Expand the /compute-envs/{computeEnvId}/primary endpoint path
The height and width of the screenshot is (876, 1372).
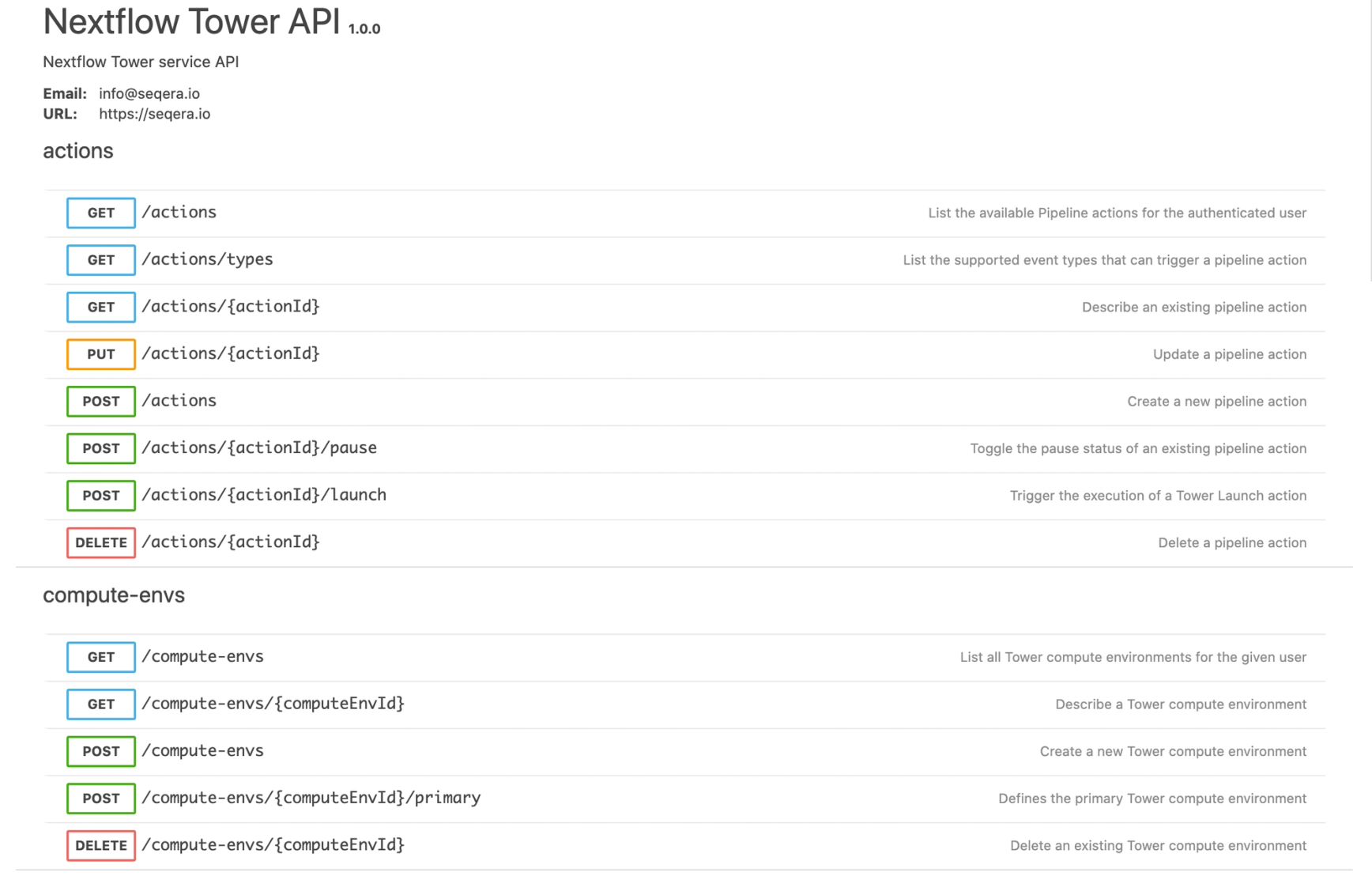[311, 798]
